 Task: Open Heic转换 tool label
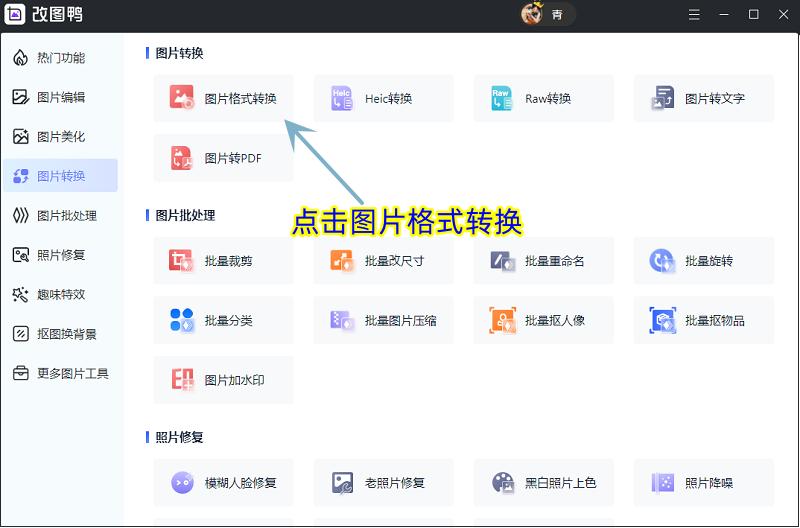pyautogui.click(x=388, y=98)
